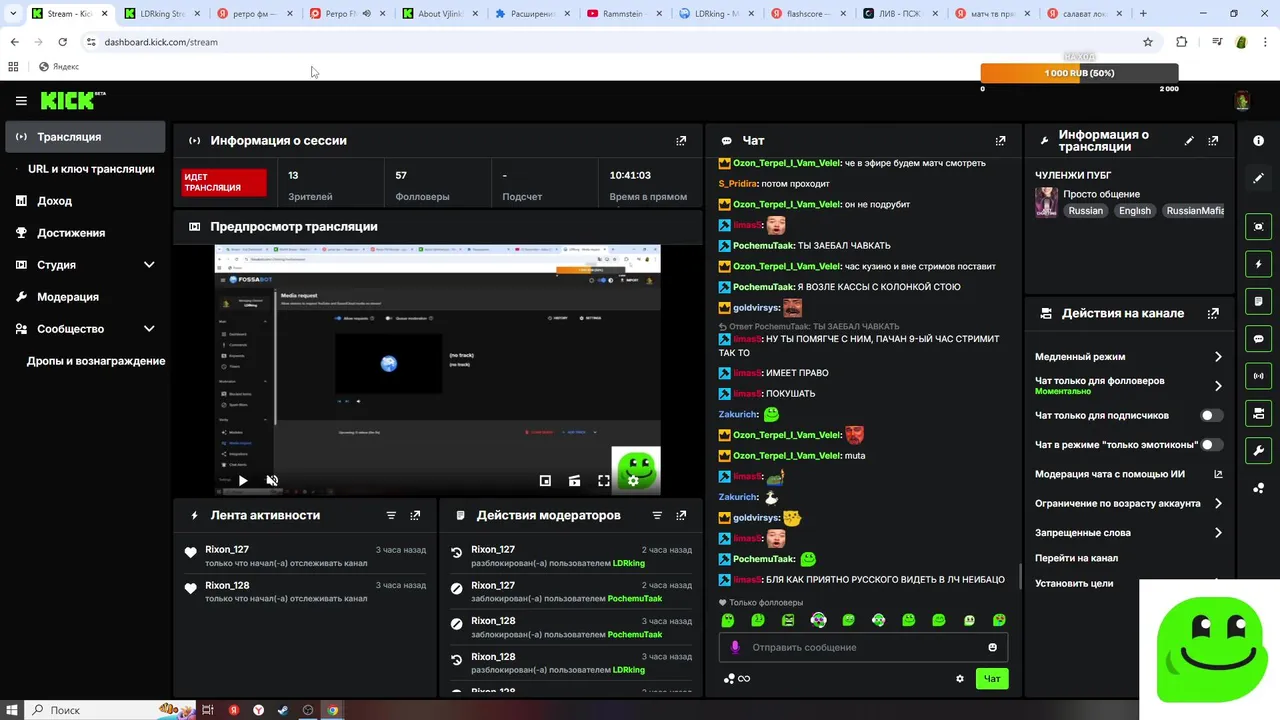Enable Чат только для подписчиков switch
Image resolution: width=1280 pixels, height=720 pixels.
(x=1211, y=415)
